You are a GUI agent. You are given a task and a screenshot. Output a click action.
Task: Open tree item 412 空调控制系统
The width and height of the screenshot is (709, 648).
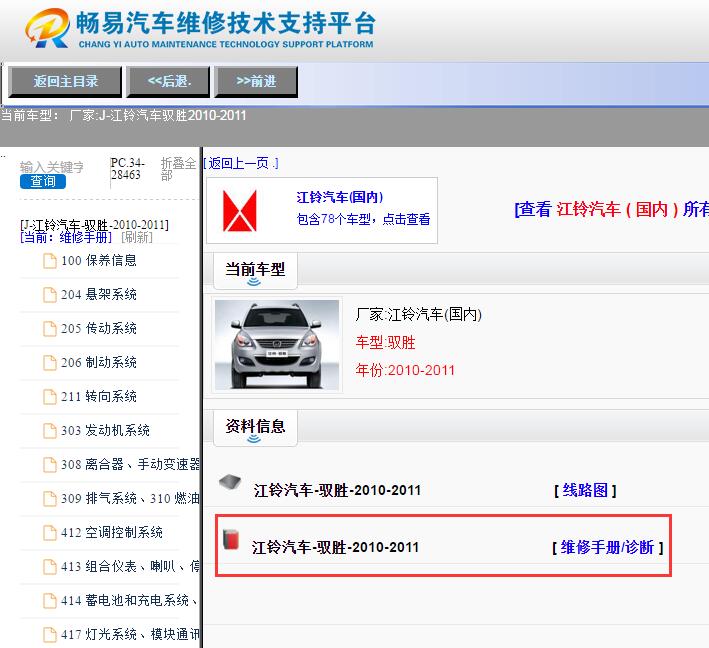tap(112, 532)
